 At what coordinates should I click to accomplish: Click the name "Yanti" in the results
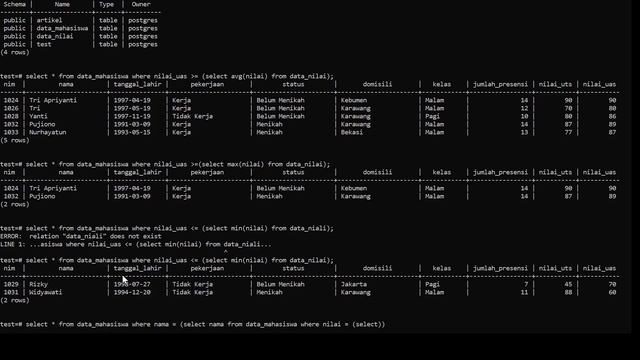[38, 116]
